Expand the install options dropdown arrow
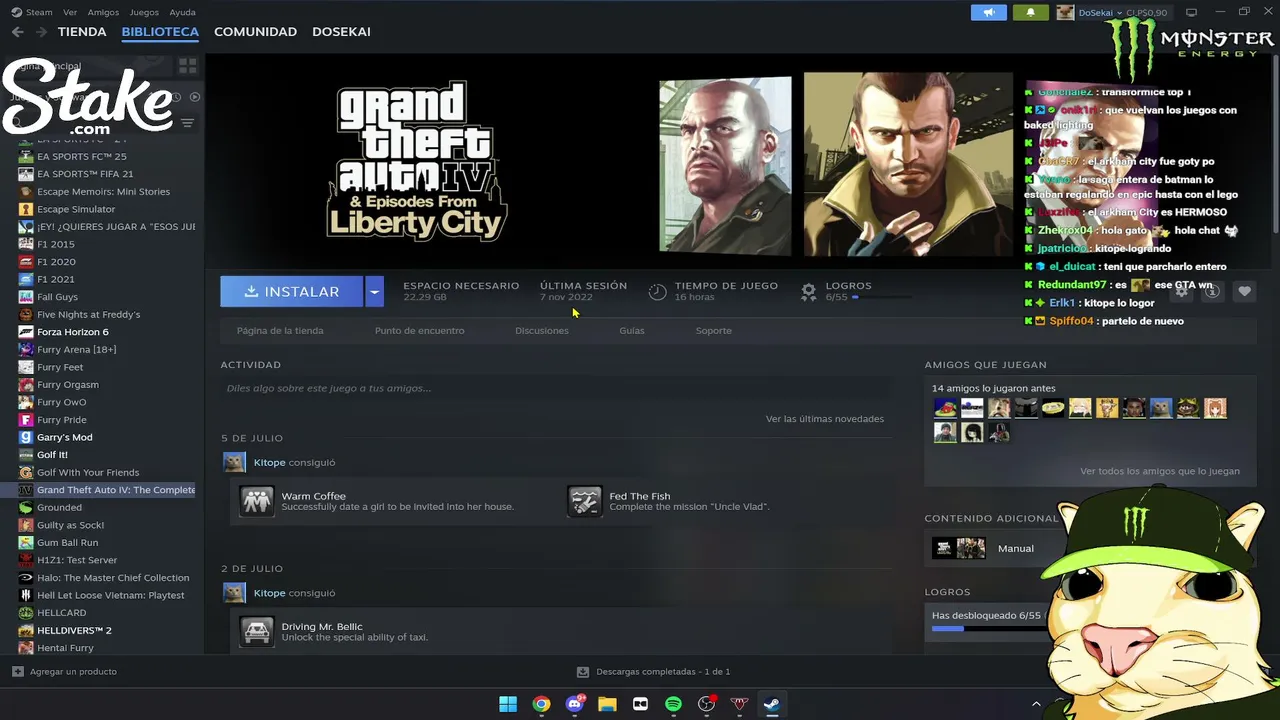Screen dimensions: 1280x720 [x=374, y=291]
